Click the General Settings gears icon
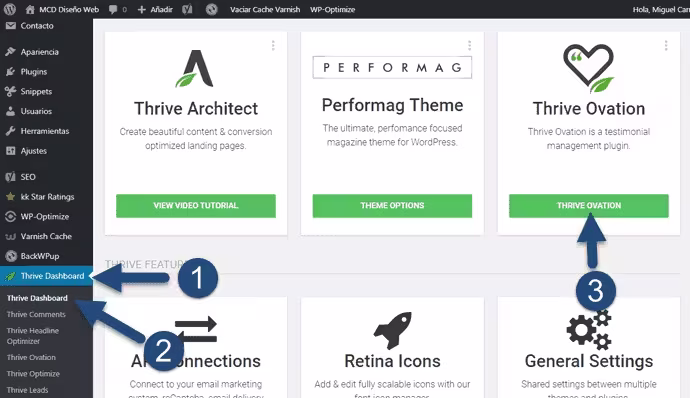 click(x=589, y=330)
